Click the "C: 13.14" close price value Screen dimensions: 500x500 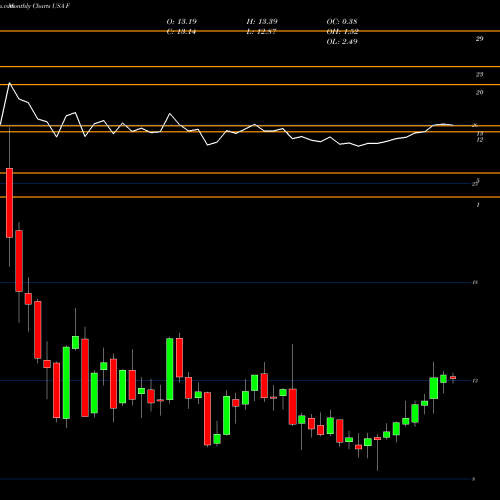coord(181,32)
